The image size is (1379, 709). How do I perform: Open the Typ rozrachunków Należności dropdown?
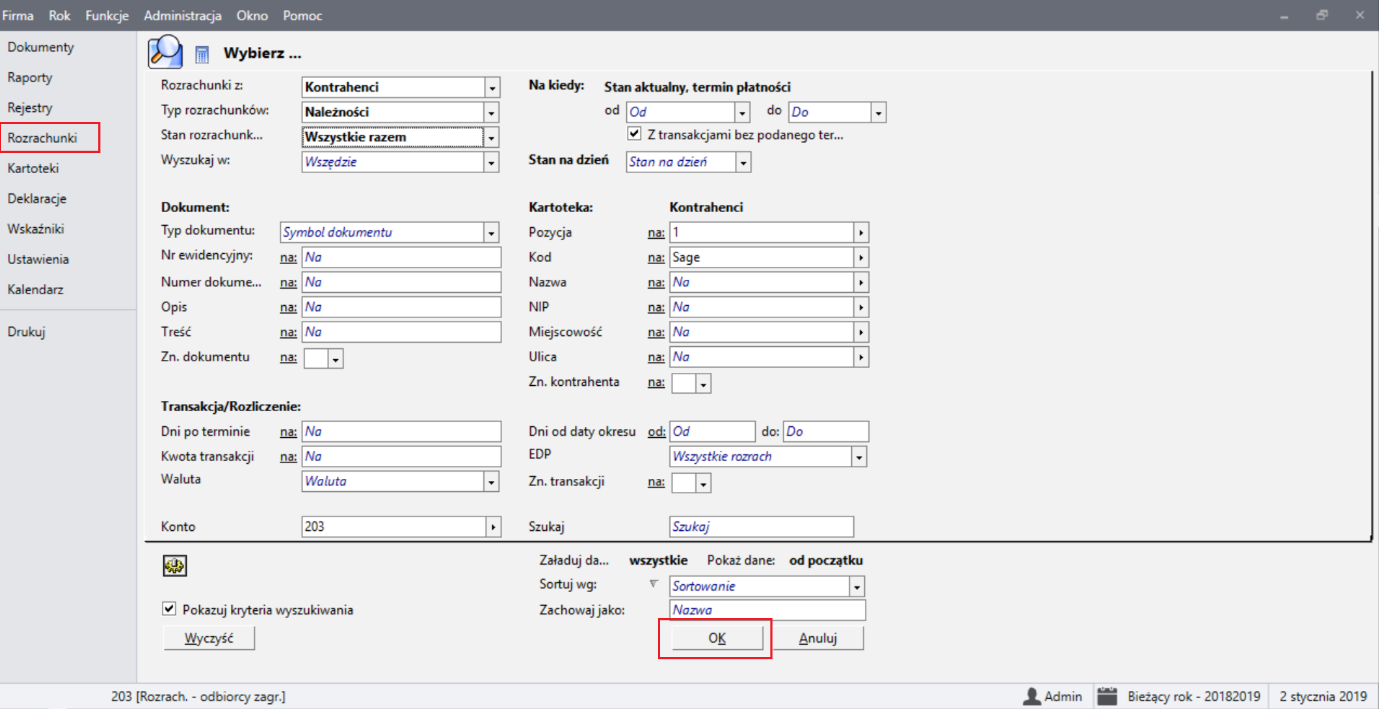point(491,112)
